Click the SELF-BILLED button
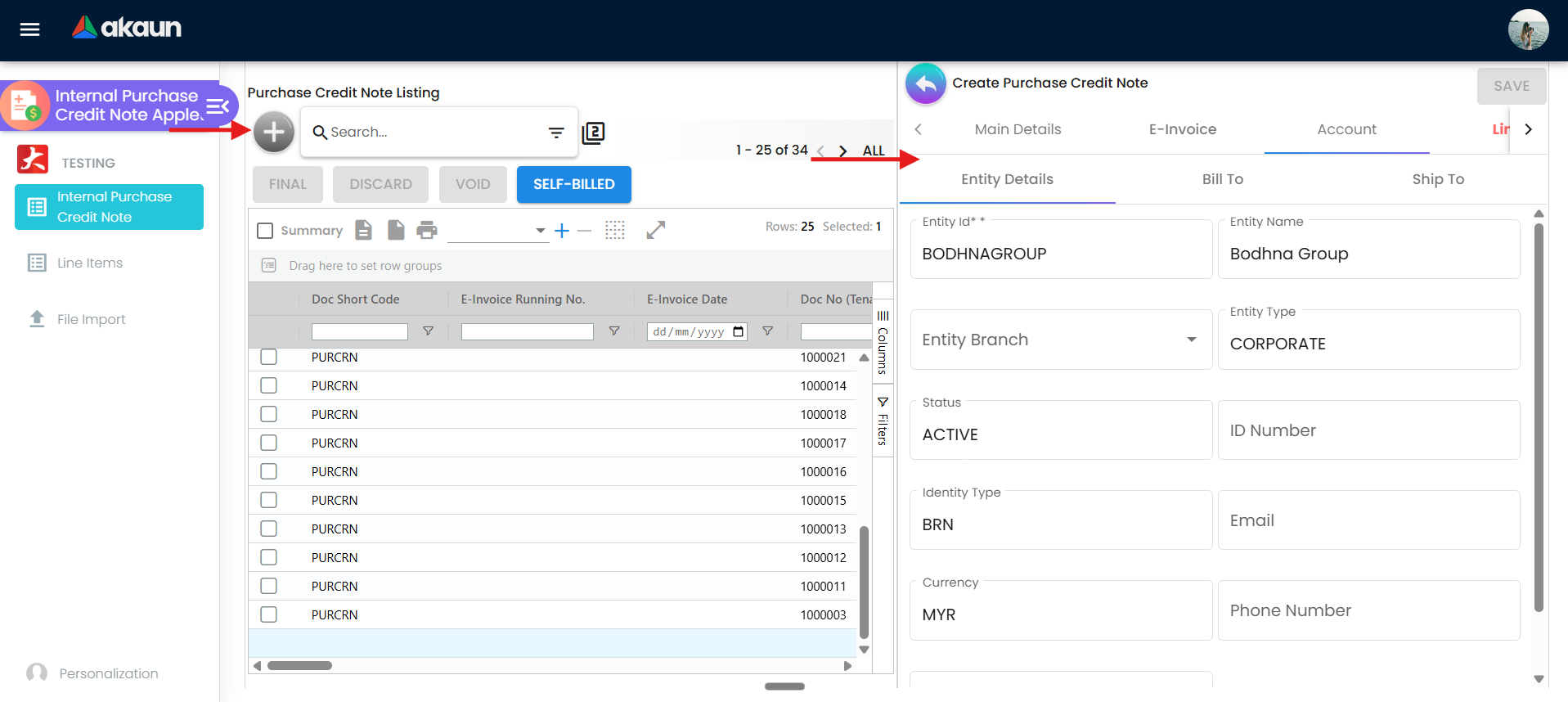 point(574,184)
